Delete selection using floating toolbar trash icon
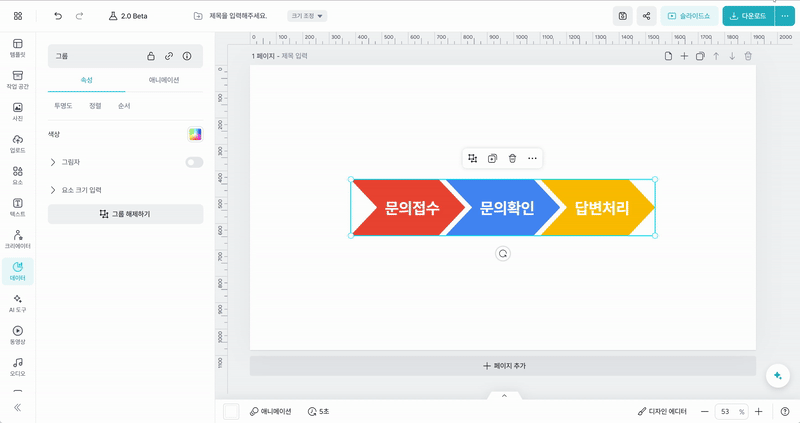800x423 pixels. (512, 158)
